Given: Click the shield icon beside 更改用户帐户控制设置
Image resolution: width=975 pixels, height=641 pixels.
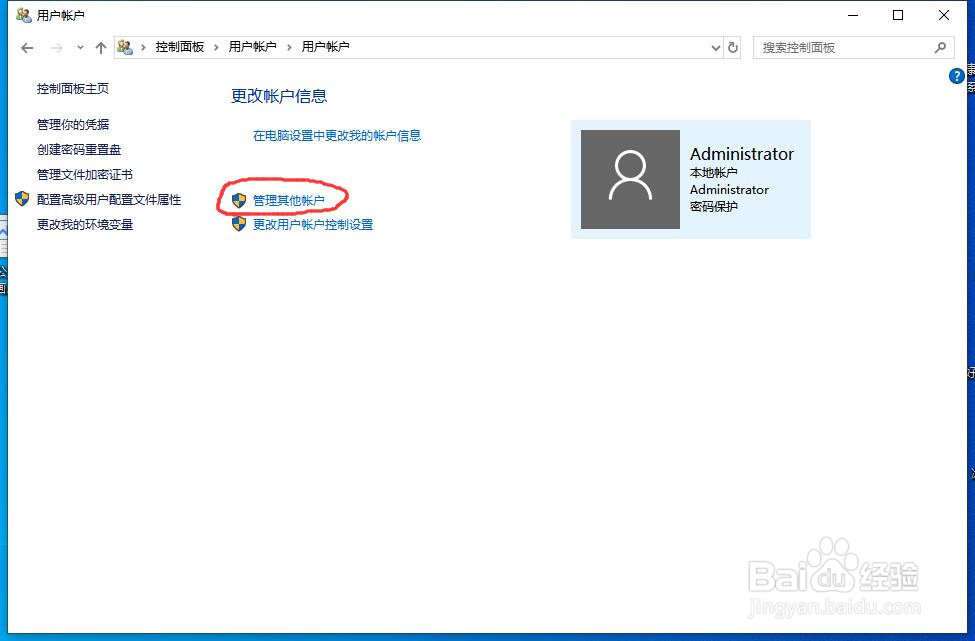Looking at the screenshot, I should click(x=237, y=224).
